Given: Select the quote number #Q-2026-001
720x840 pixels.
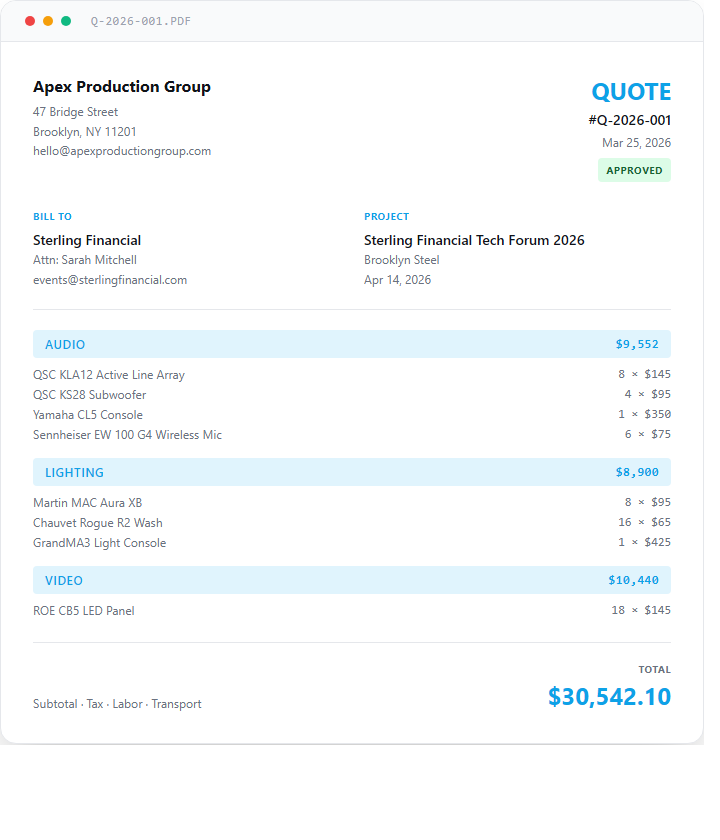Looking at the screenshot, I should pos(629,120).
